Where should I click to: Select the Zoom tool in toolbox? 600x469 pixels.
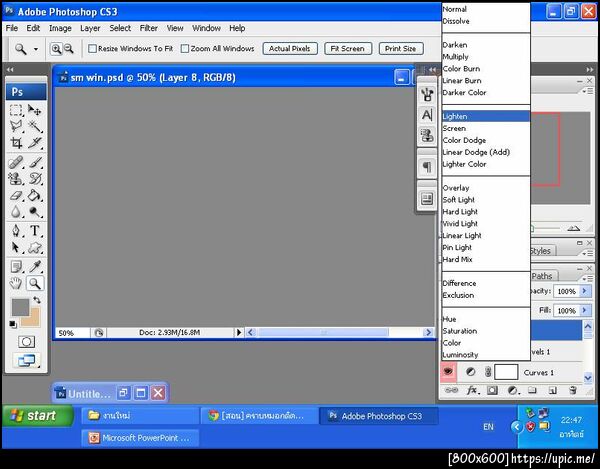point(35,283)
